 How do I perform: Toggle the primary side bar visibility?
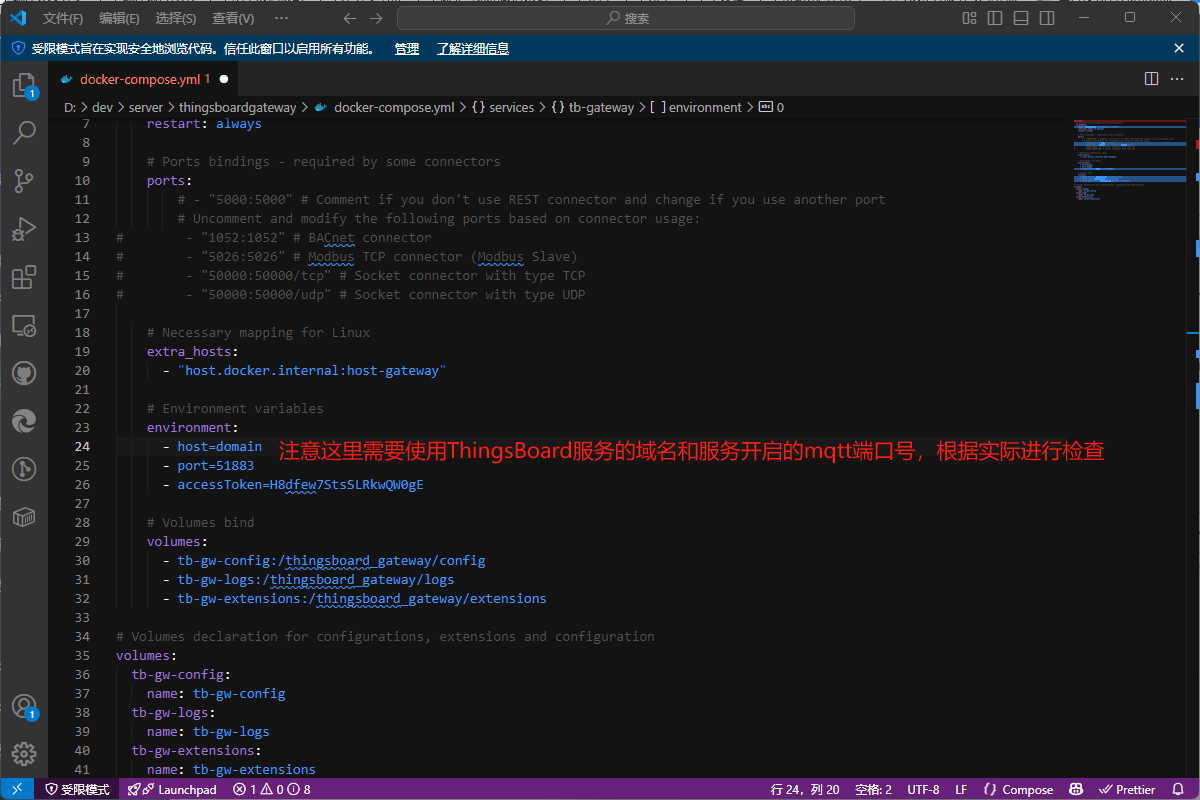point(995,18)
